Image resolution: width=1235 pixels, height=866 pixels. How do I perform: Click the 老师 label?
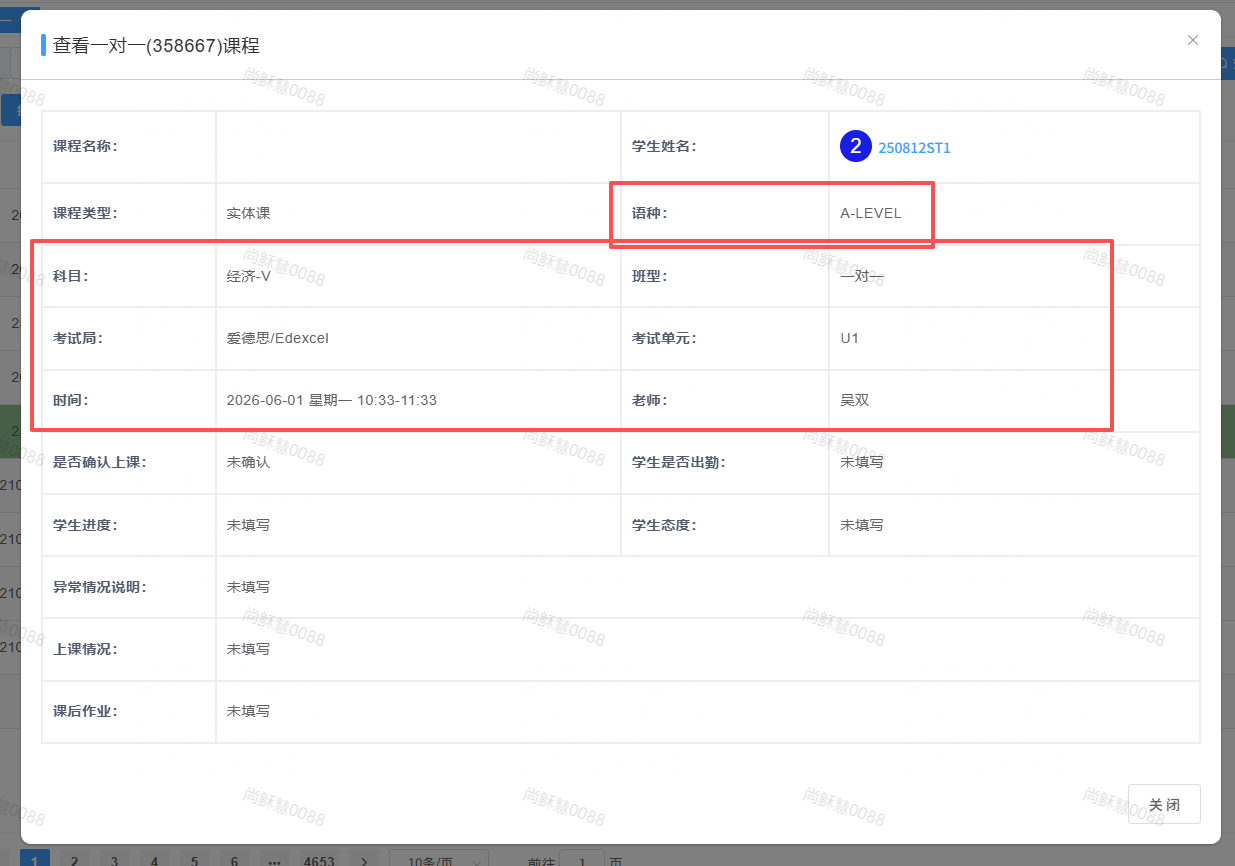649,400
